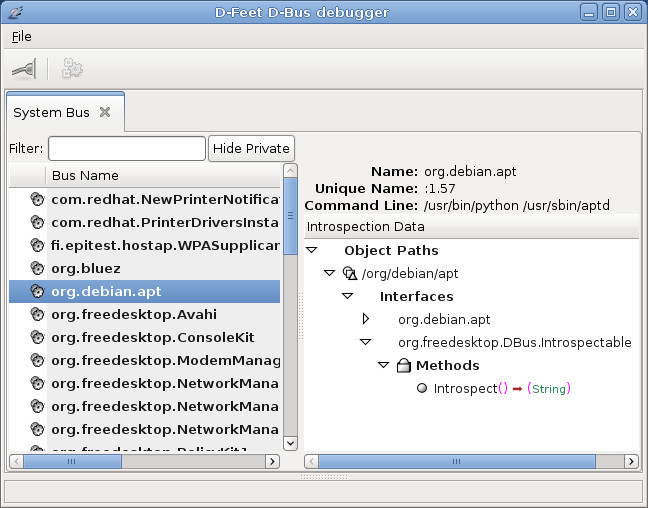Click the Methods label in tree
The width and height of the screenshot is (648, 508).
pyautogui.click(x=448, y=365)
